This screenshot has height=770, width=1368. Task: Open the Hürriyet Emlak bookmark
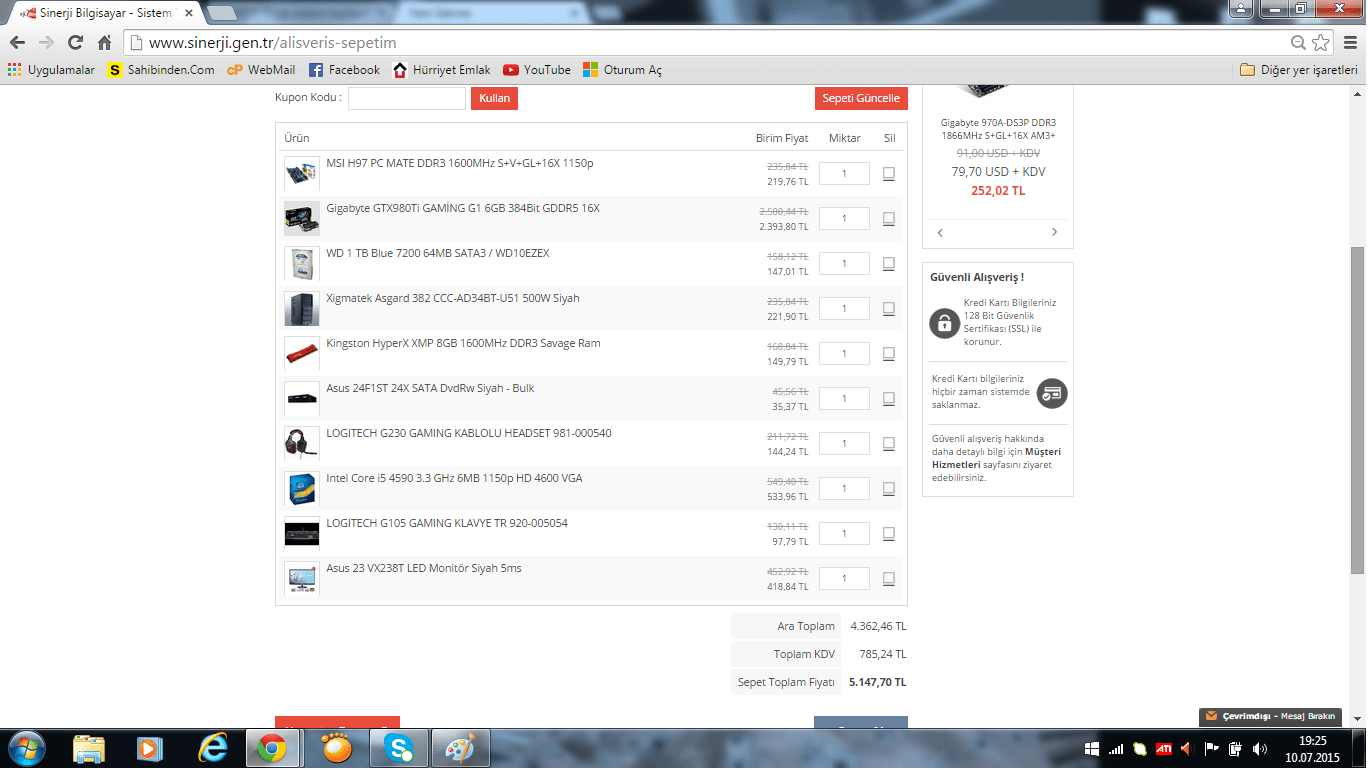point(441,70)
